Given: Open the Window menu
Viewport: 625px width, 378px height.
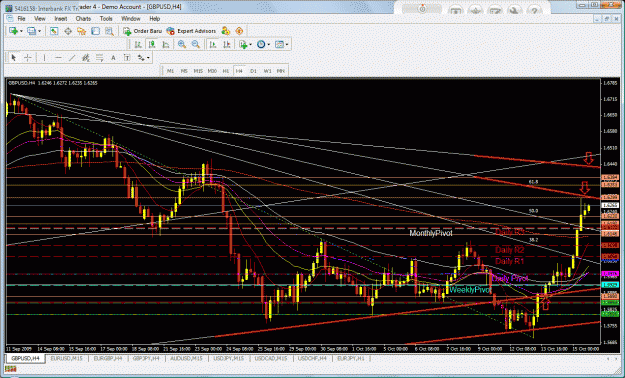Looking at the screenshot, I should click(x=131, y=19).
